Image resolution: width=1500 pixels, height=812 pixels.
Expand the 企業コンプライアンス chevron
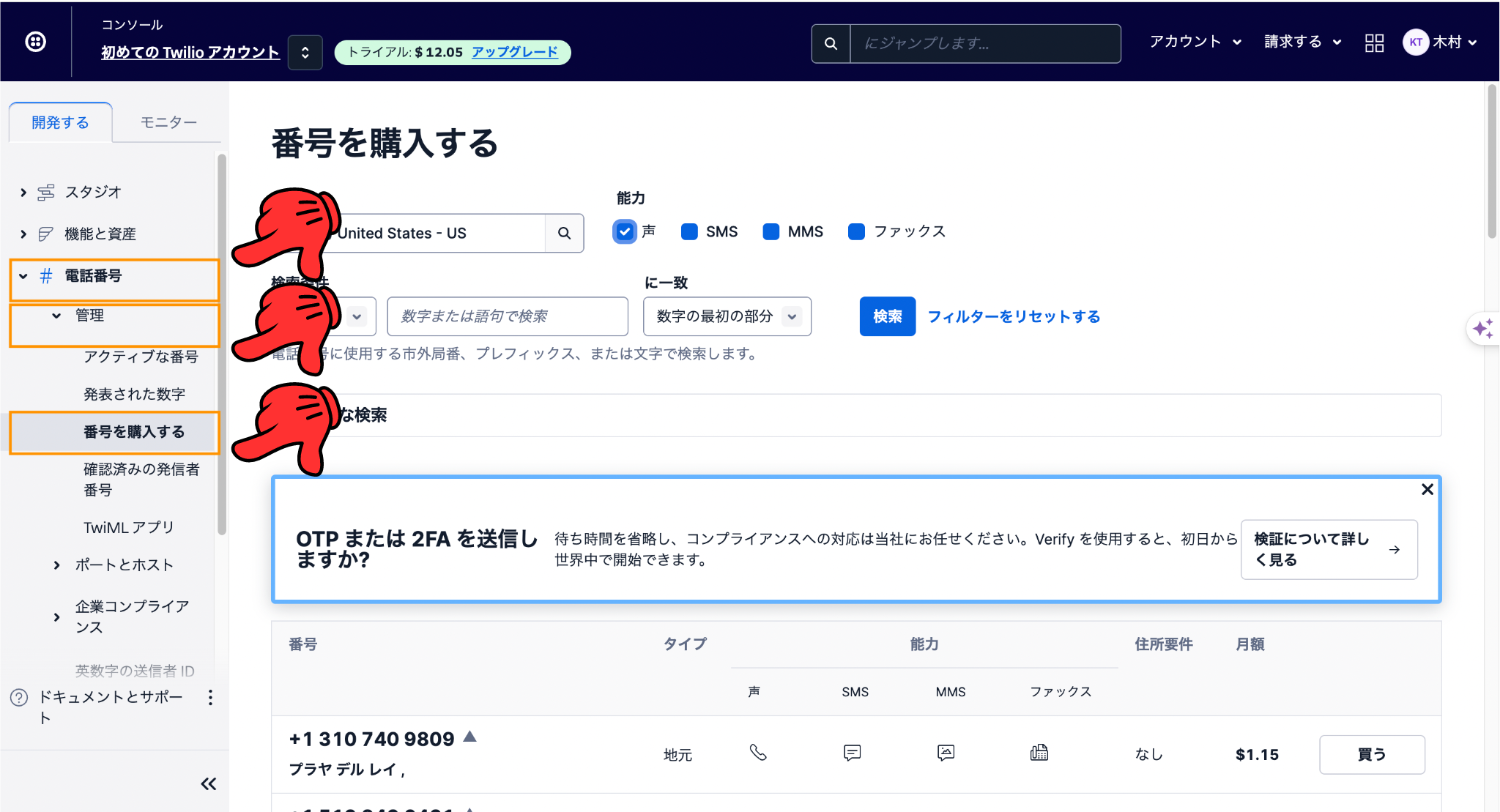[56, 617]
